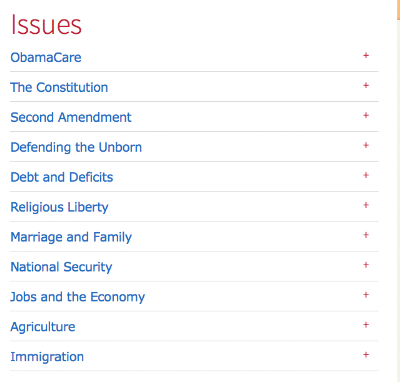Open the Immigration issue link

tap(47, 357)
